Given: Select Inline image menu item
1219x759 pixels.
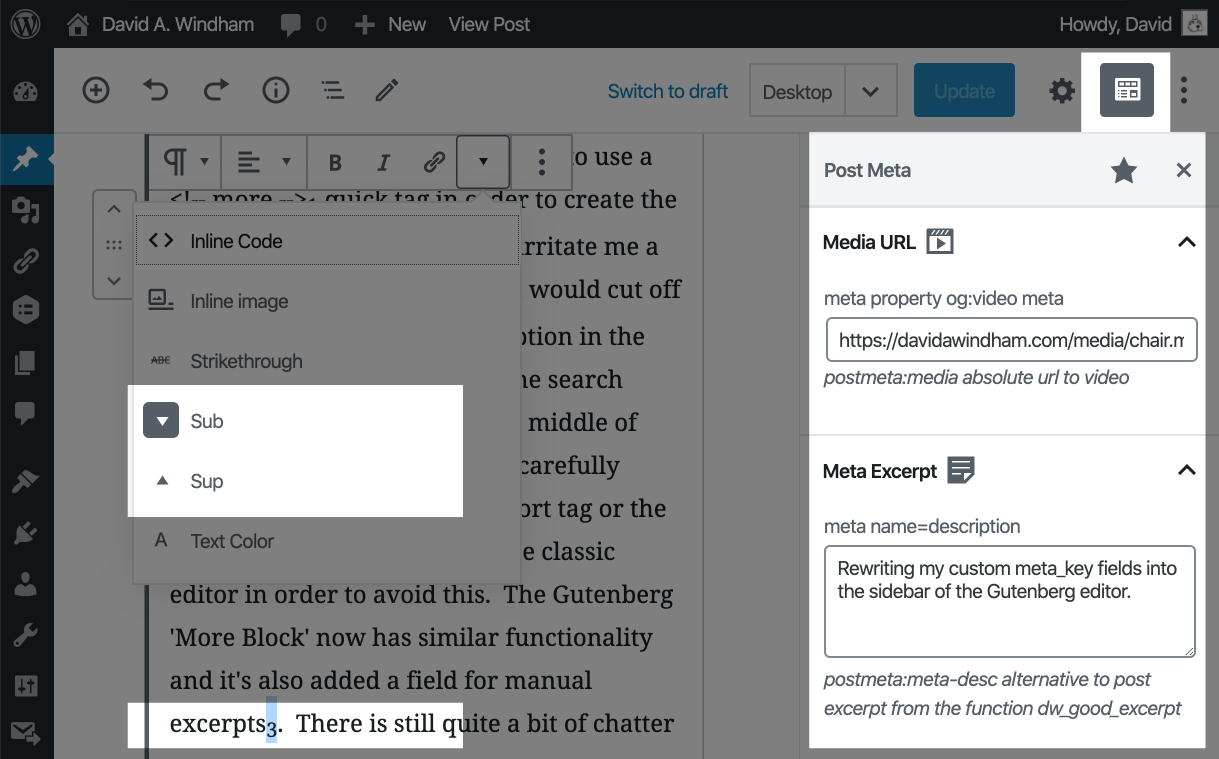Looking at the screenshot, I should coord(327,301).
